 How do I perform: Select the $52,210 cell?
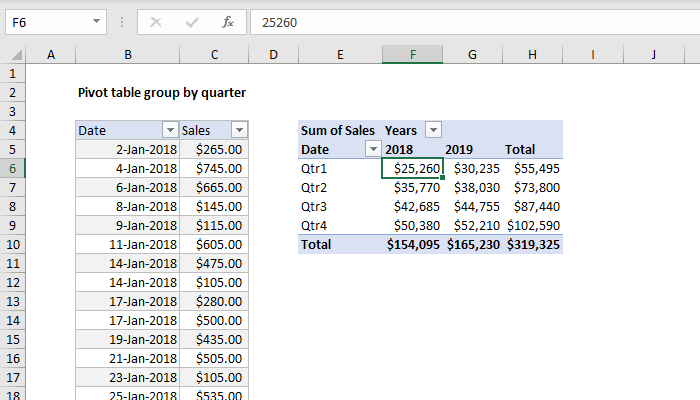pos(473,225)
